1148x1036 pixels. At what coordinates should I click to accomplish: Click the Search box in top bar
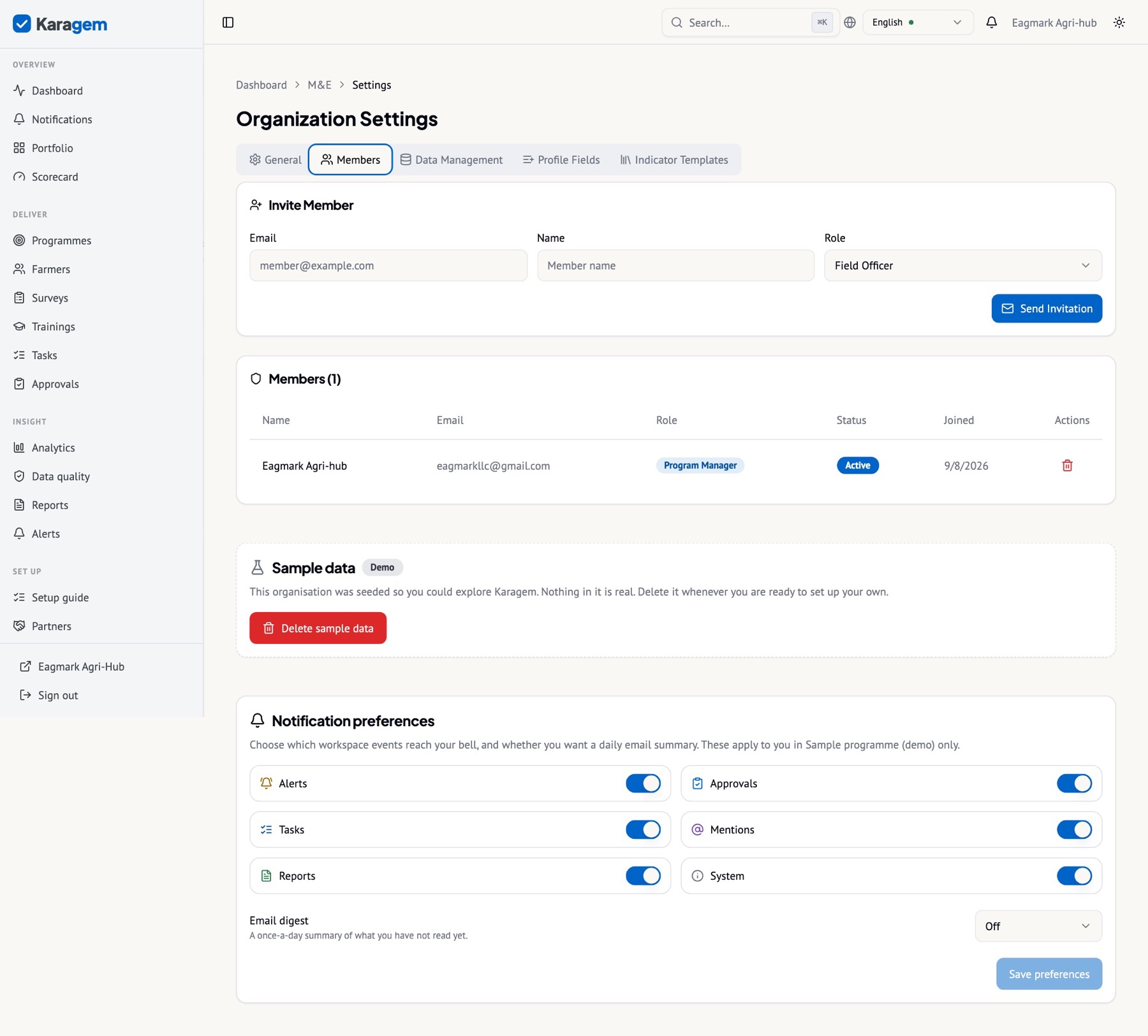pyautogui.click(x=751, y=22)
